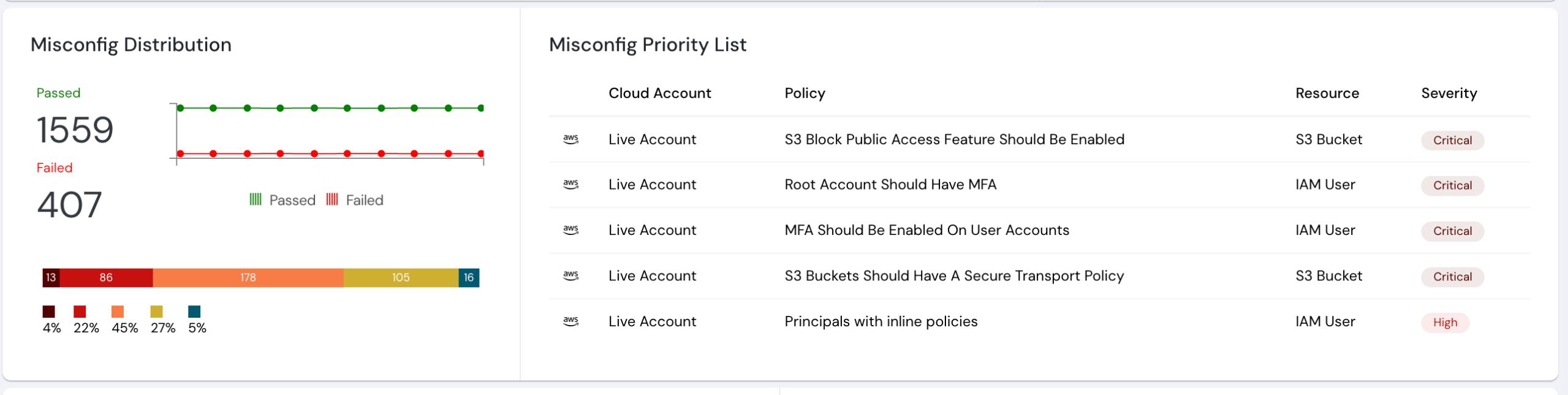
Task: Click AWS icon in Root Account MFA row
Action: click(x=570, y=185)
